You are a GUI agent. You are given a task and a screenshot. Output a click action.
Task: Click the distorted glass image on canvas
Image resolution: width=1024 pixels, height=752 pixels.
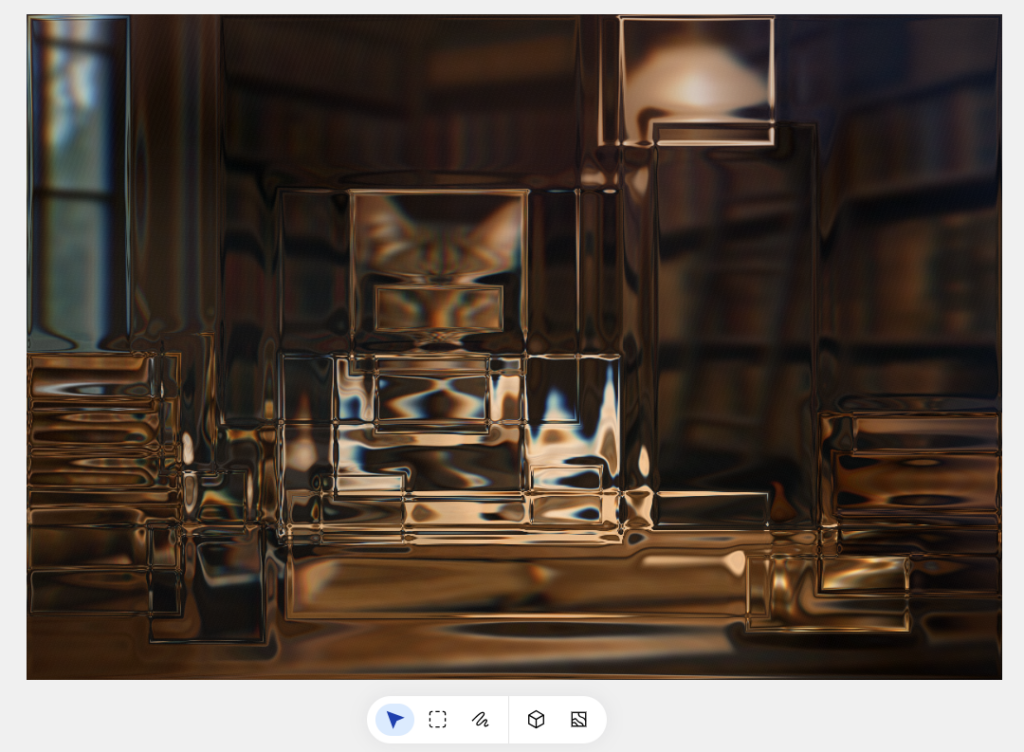click(x=514, y=347)
